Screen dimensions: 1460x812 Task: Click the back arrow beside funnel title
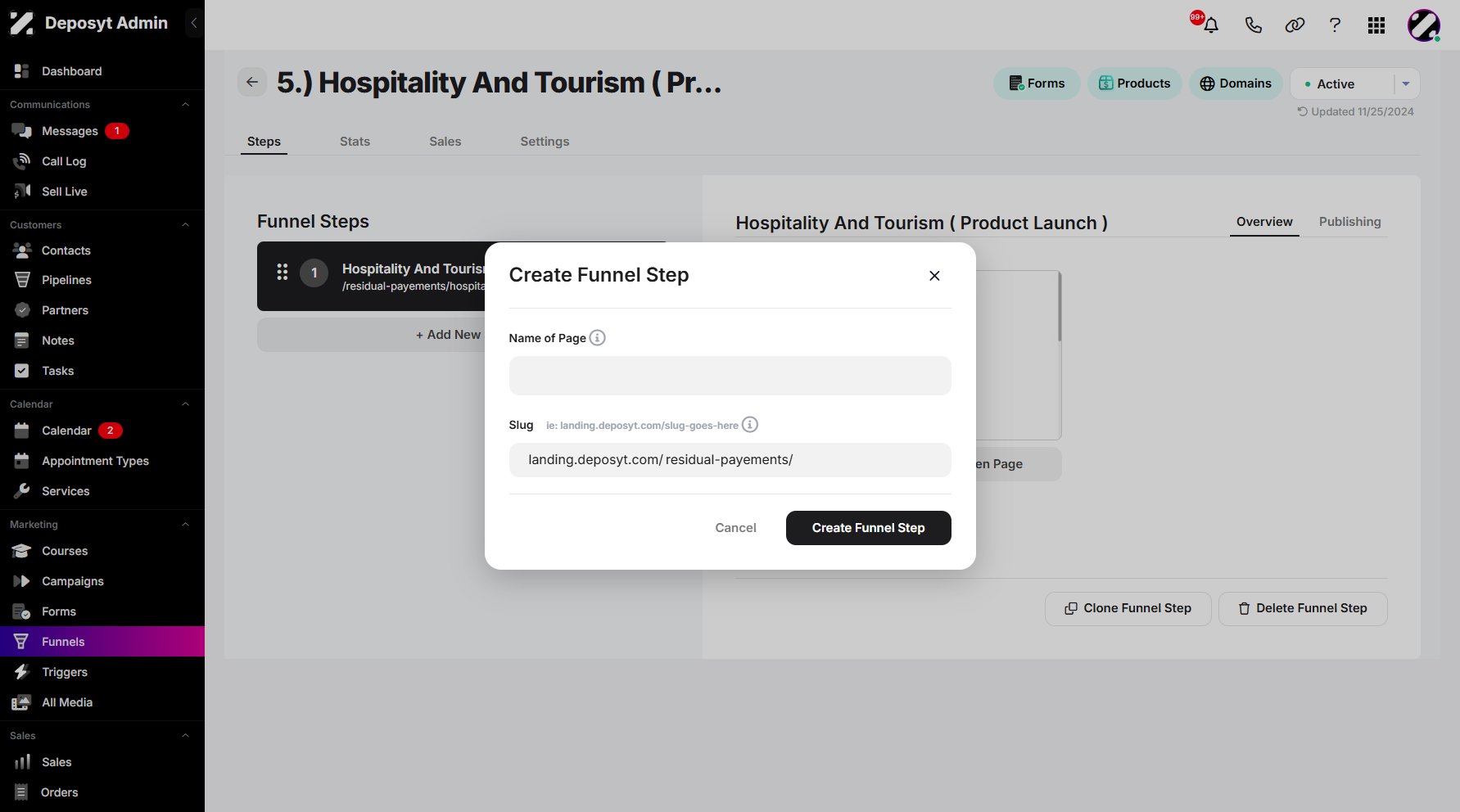click(x=252, y=82)
